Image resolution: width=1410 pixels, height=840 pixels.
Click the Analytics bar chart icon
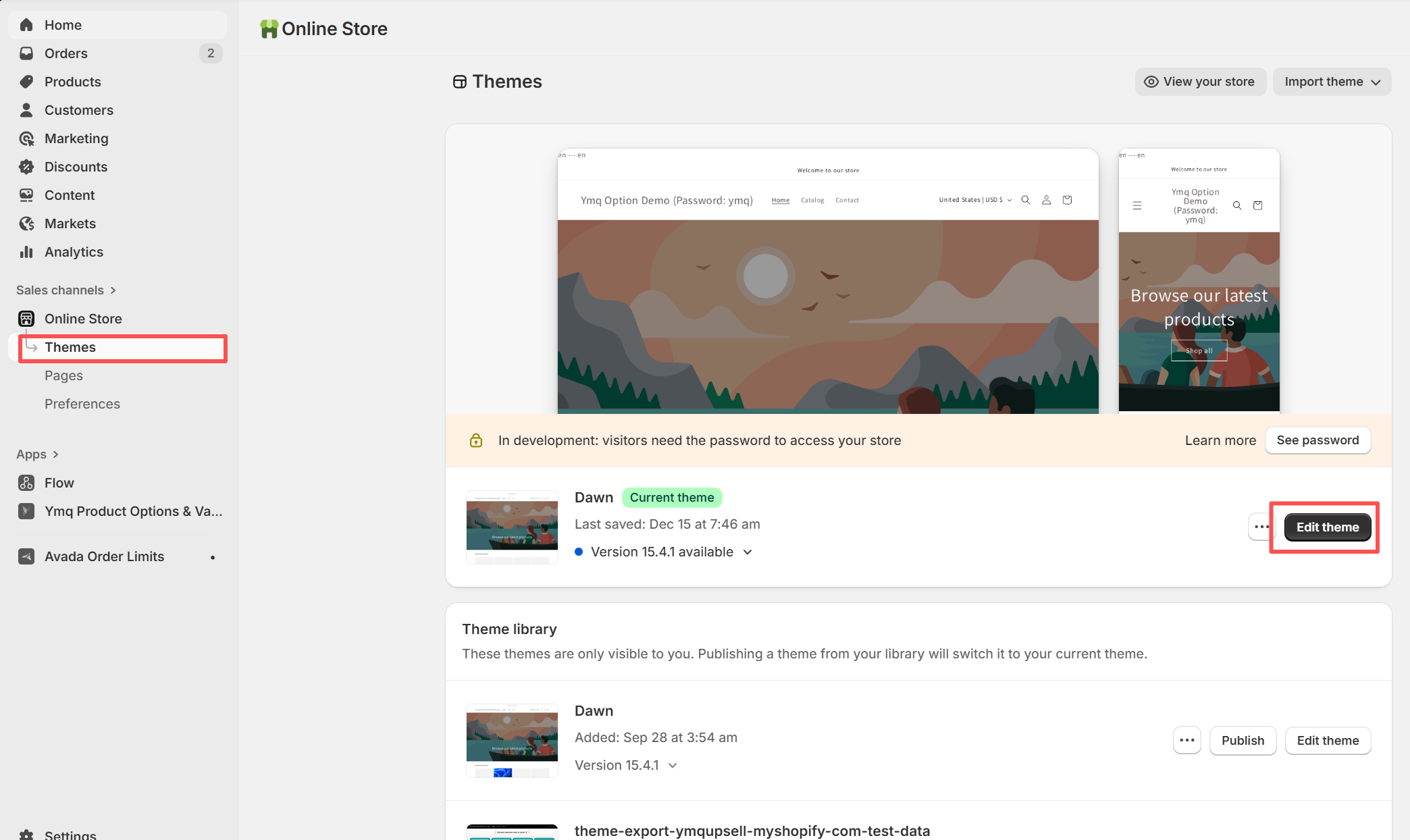click(26, 252)
